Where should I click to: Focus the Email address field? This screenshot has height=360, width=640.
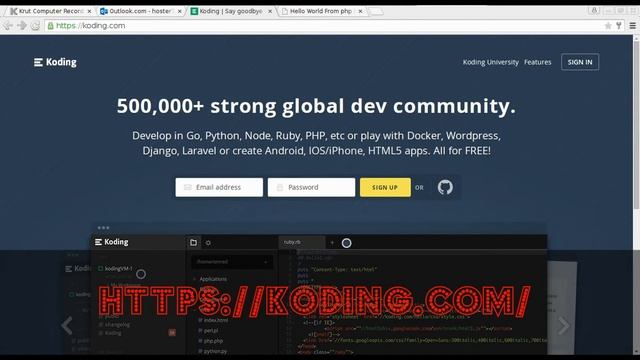click(x=219, y=187)
